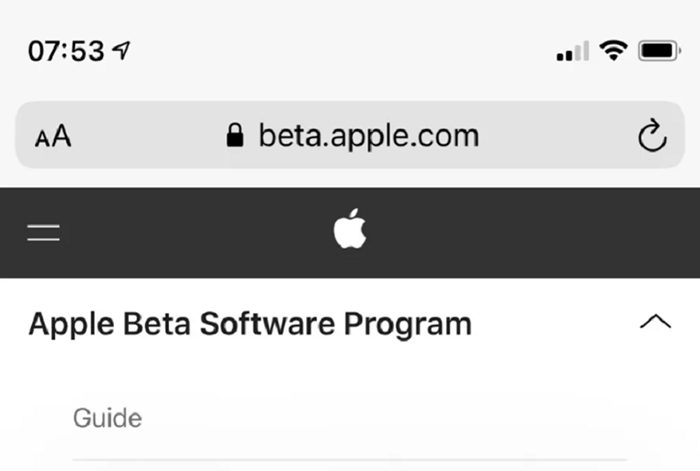Open the AA text size menu
Image resolution: width=700 pixels, height=471 pixels.
[53, 136]
